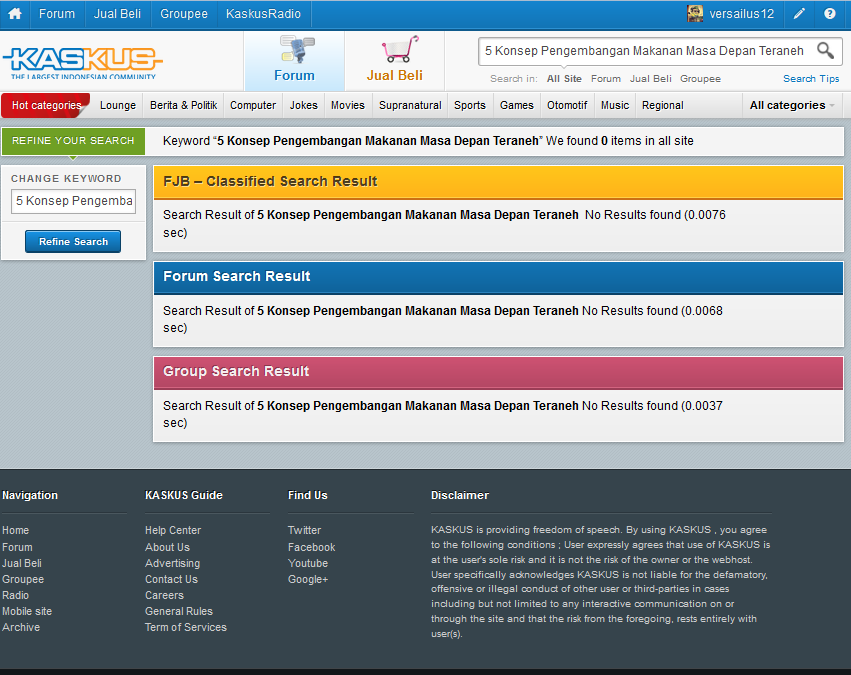Open Facebook link in Find Us
This screenshot has width=851, height=675.
[x=312, y=547]
